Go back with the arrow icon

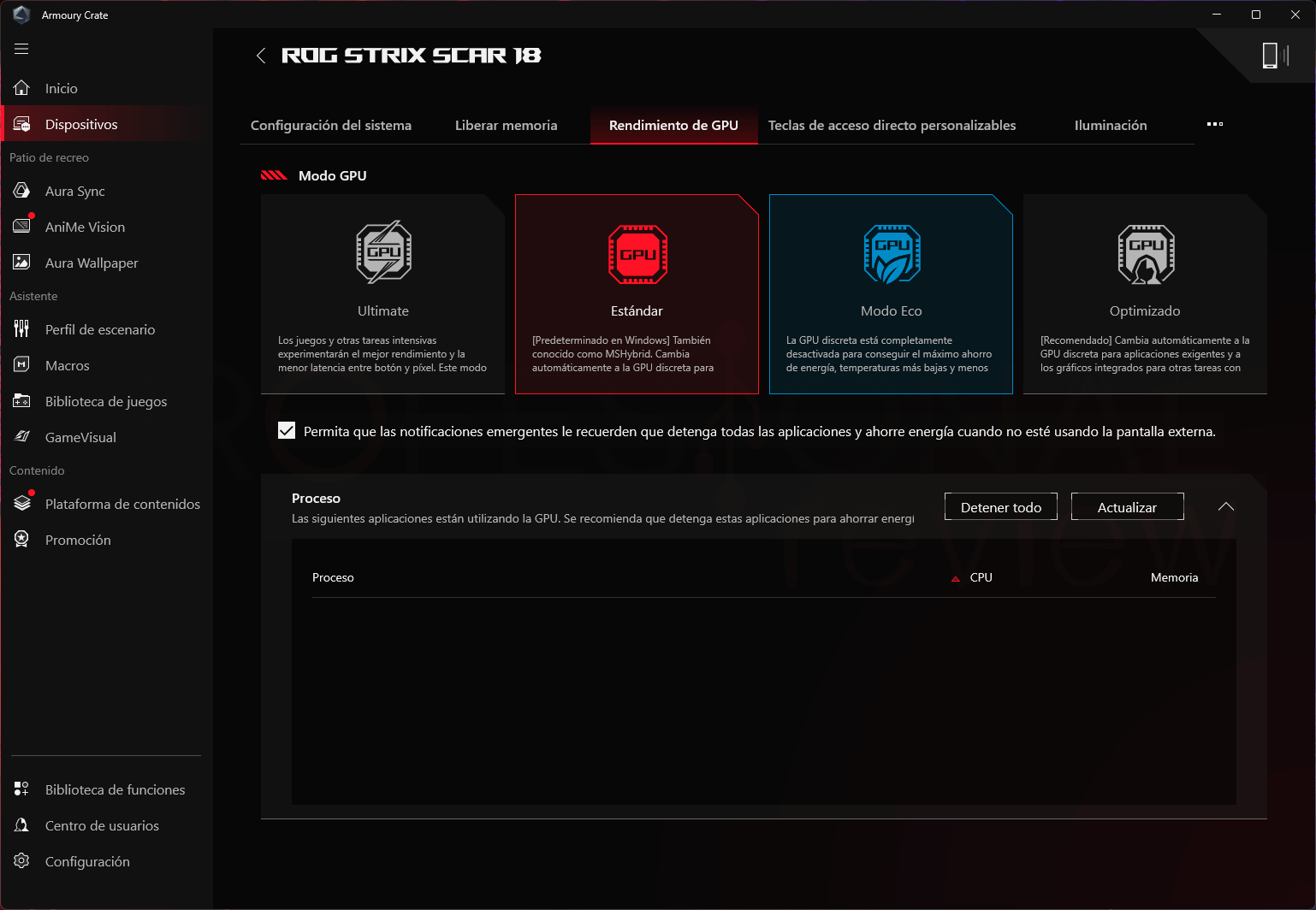[x=261, y=56]
